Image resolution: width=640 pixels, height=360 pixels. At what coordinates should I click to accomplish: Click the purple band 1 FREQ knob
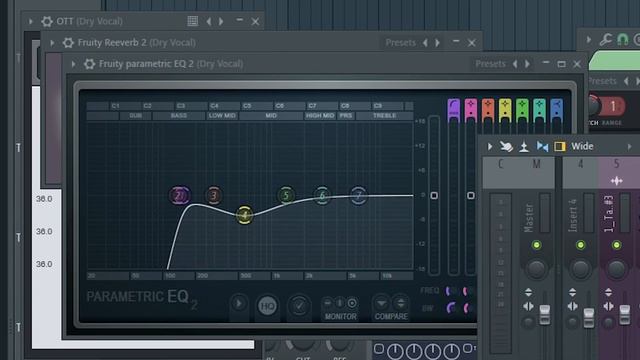(451, 291)
